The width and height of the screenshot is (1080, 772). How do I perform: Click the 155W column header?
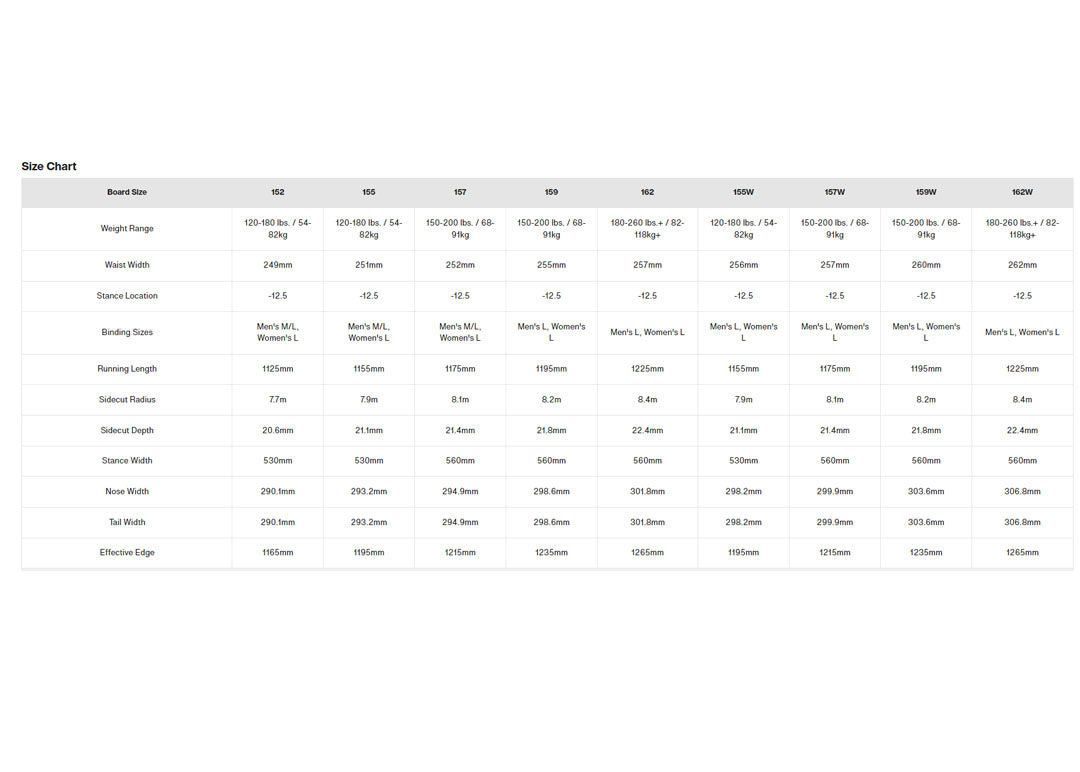[x=743, y=192]
